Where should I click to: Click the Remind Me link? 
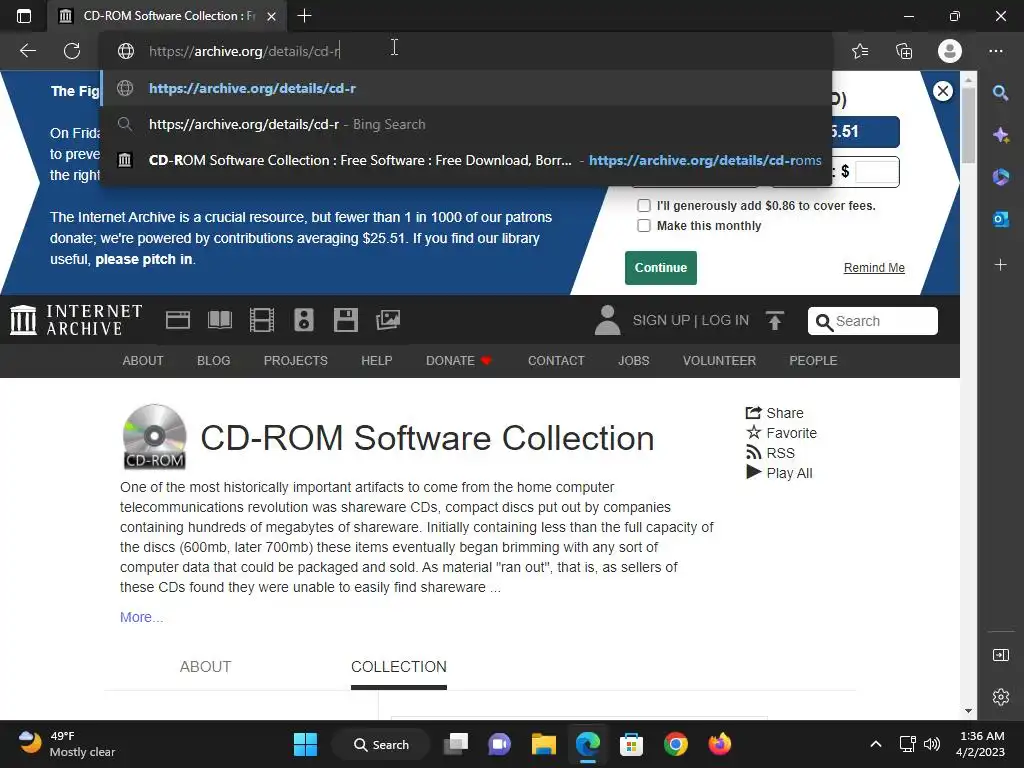pos(874,268)
